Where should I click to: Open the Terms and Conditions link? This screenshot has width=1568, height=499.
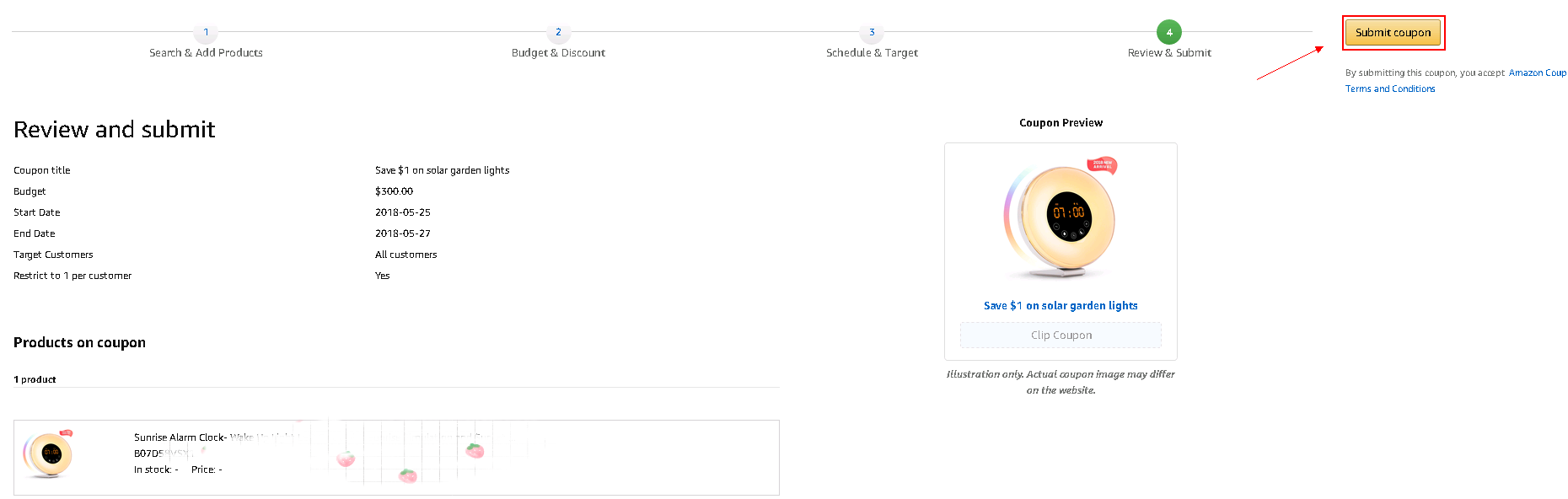point(1389,89)
